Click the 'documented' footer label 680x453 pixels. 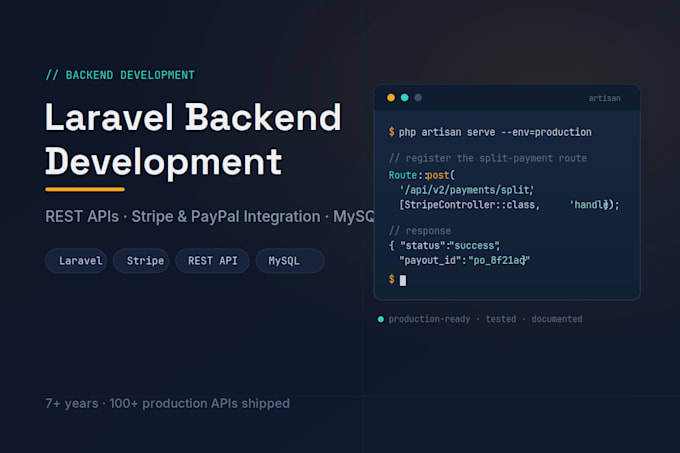[x=557, y=319]
